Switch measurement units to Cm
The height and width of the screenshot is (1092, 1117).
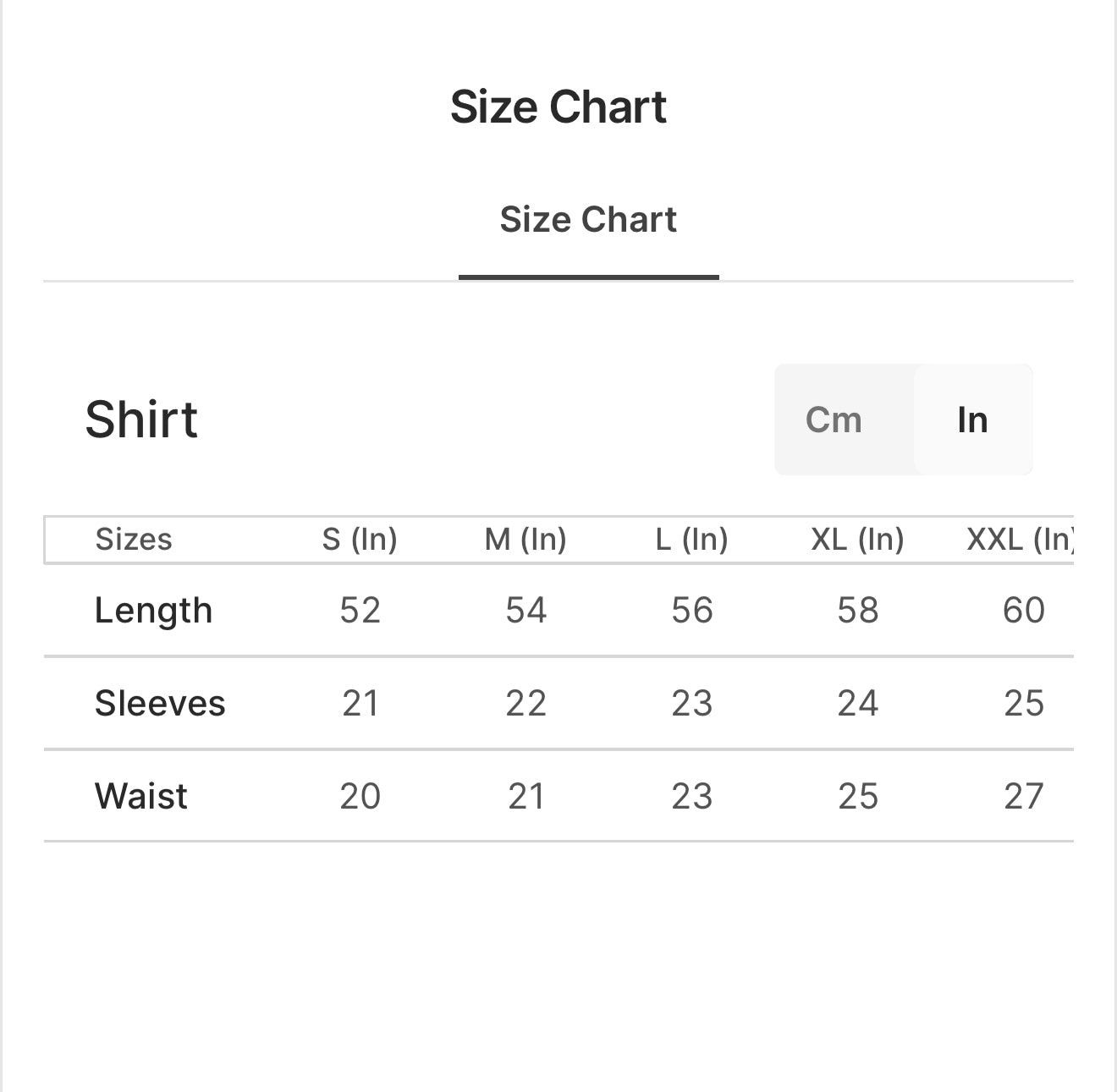point(834,420)
